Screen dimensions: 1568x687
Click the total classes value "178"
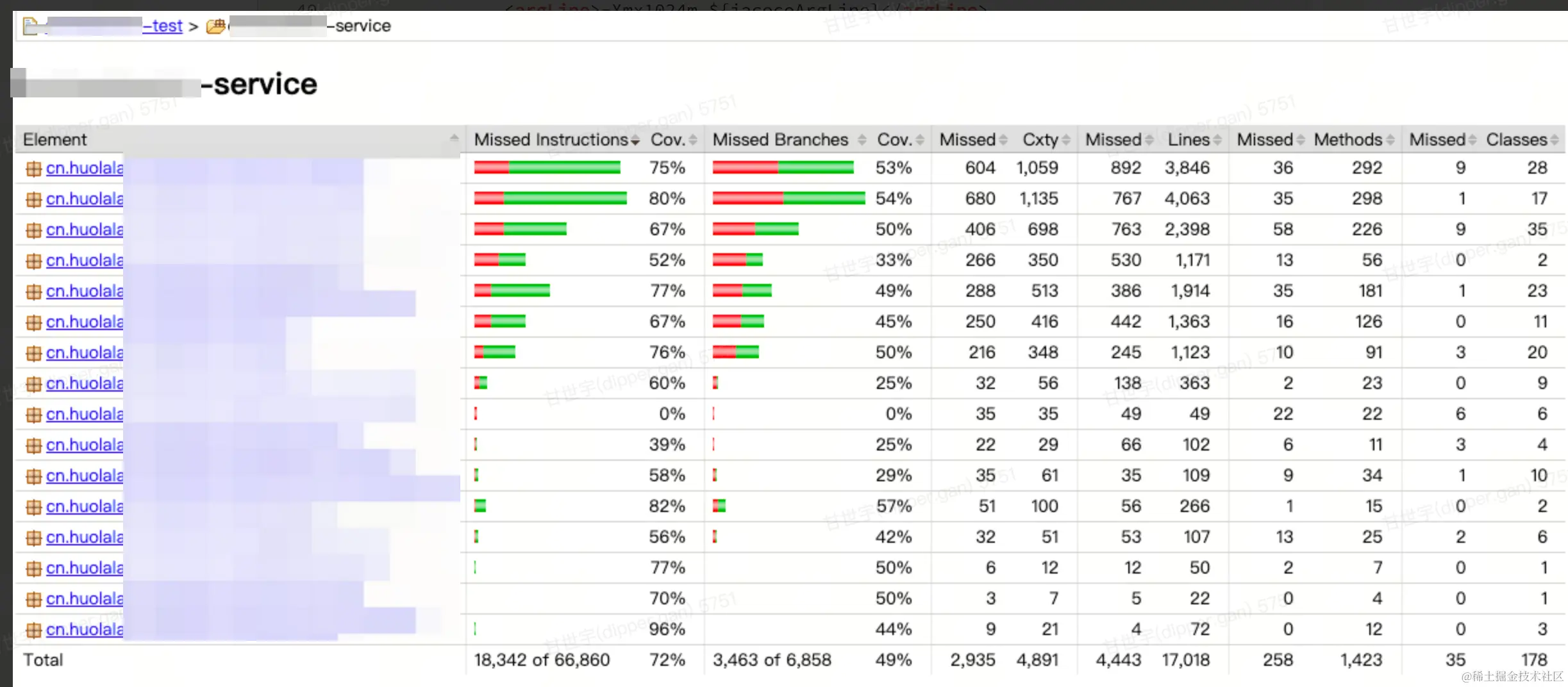click(1534, 660)
